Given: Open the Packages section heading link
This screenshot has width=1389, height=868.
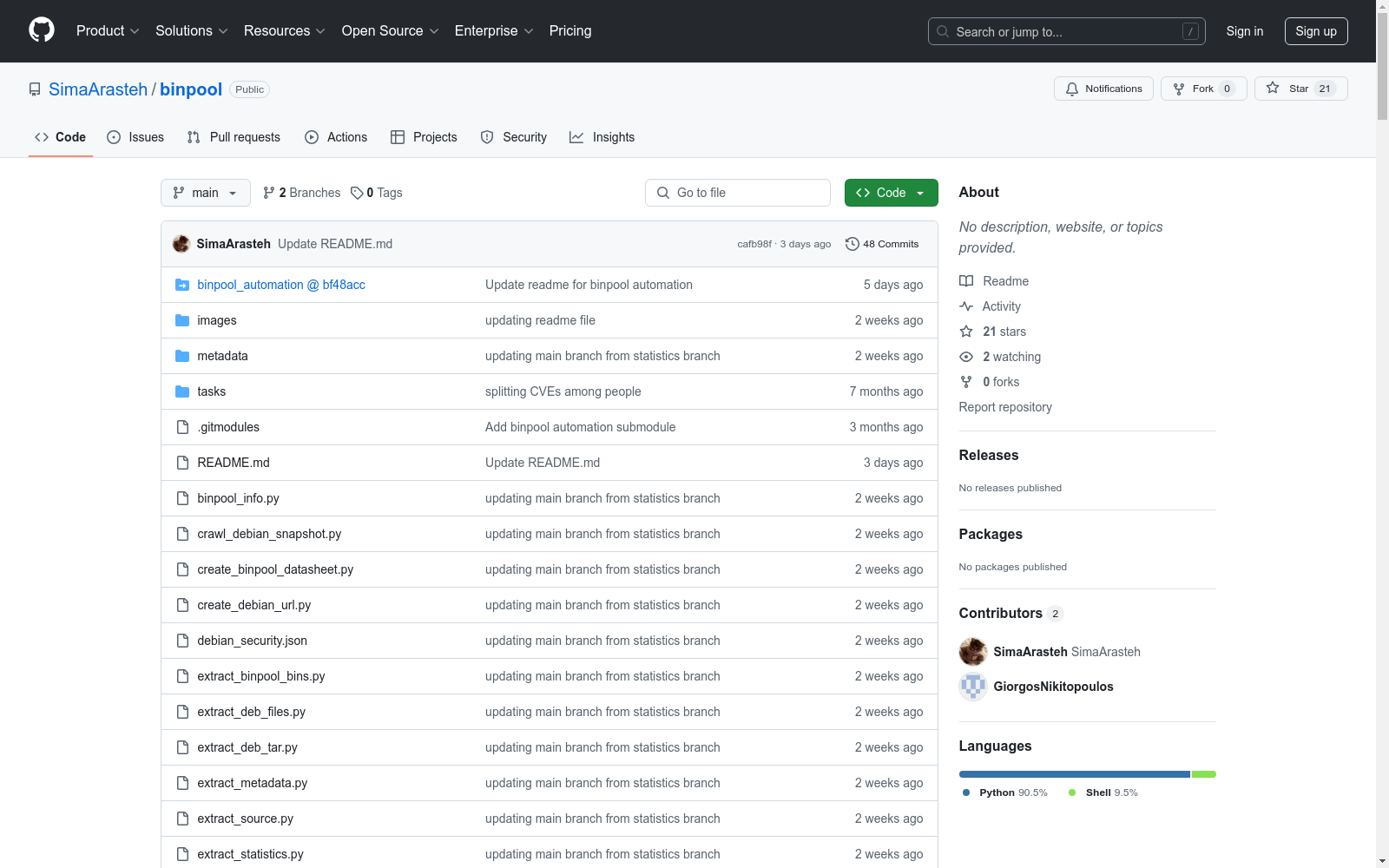Looking at the screenshot, I should [x=991, y=534].
